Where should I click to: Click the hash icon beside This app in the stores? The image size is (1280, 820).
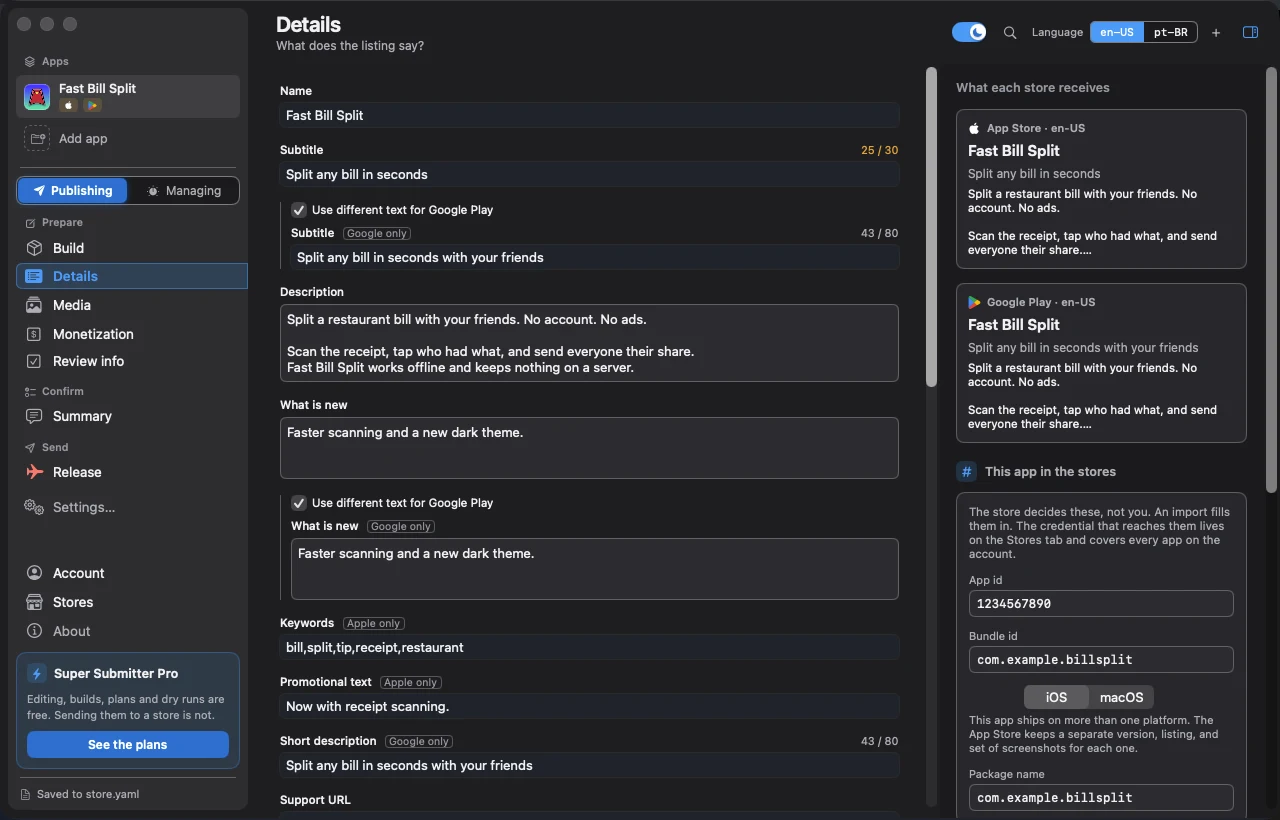966,472
